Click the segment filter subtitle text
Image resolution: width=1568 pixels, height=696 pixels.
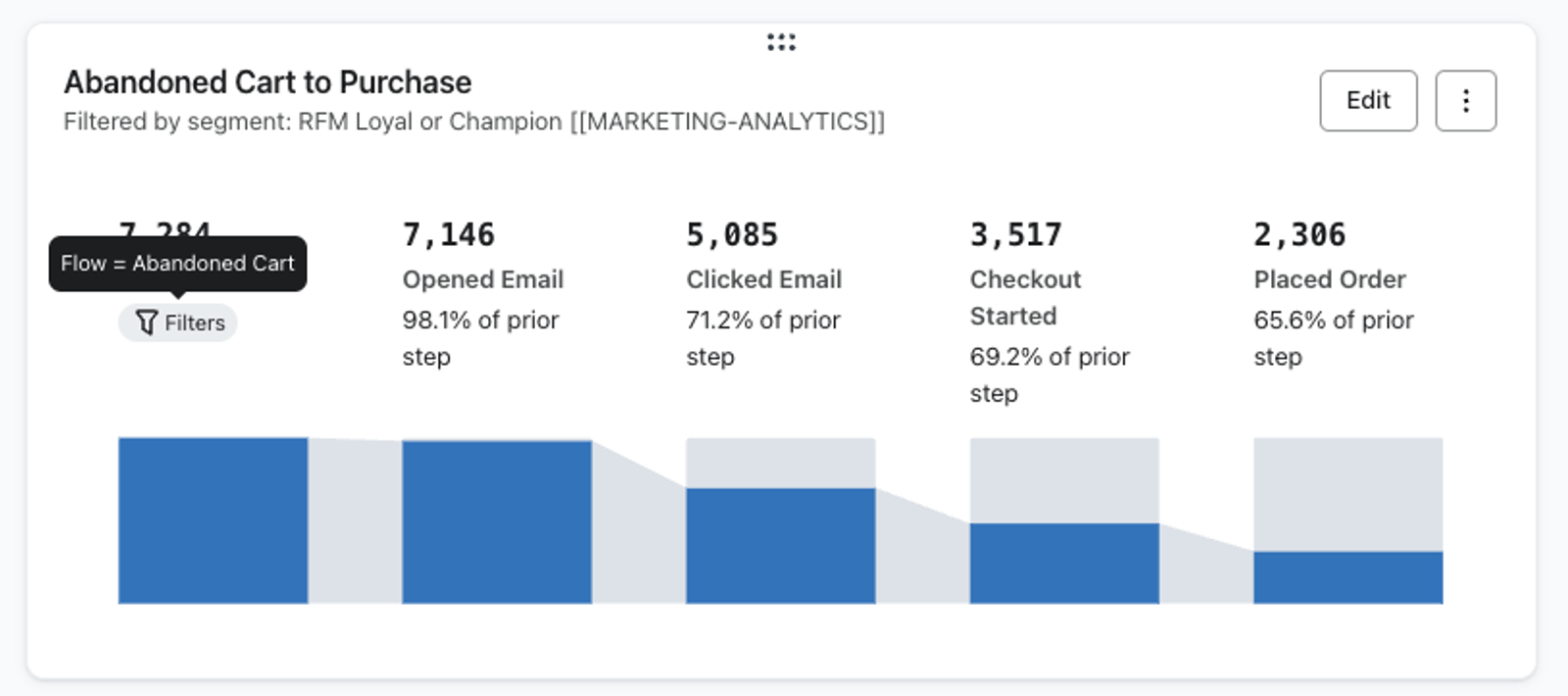pos(474,122)
